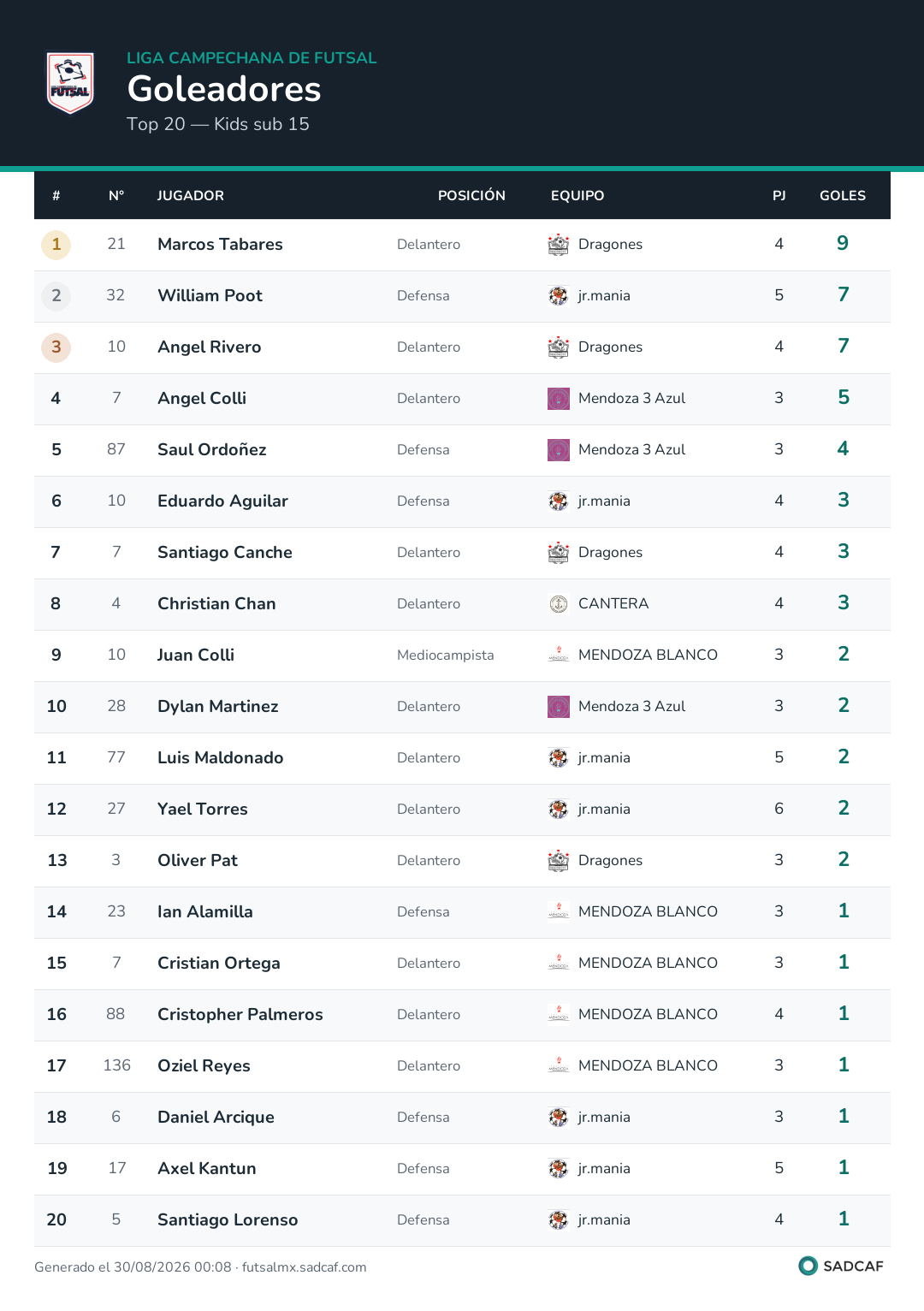Click the SADCAF logo icon in footer

(x=808, y=1266)
